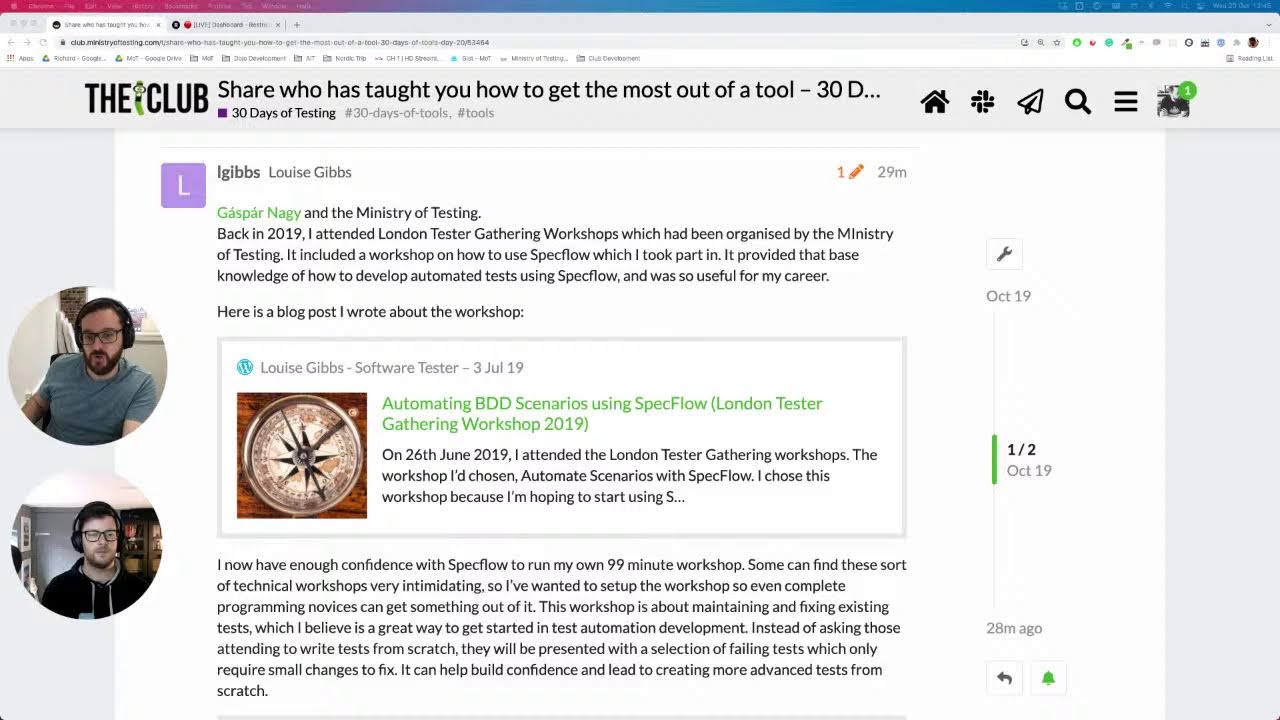This screenshot has height=720, width=1280.
Task: Click the green circle extension icon
Action: (1077, 43)
